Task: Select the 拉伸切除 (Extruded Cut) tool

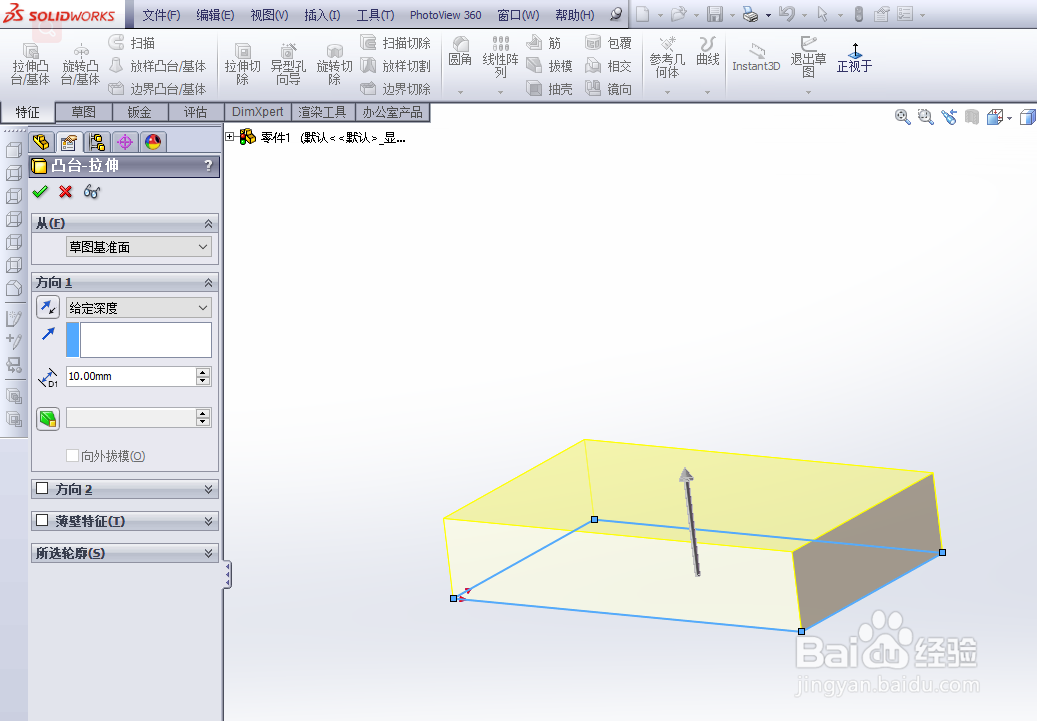Action: (241, 60)
